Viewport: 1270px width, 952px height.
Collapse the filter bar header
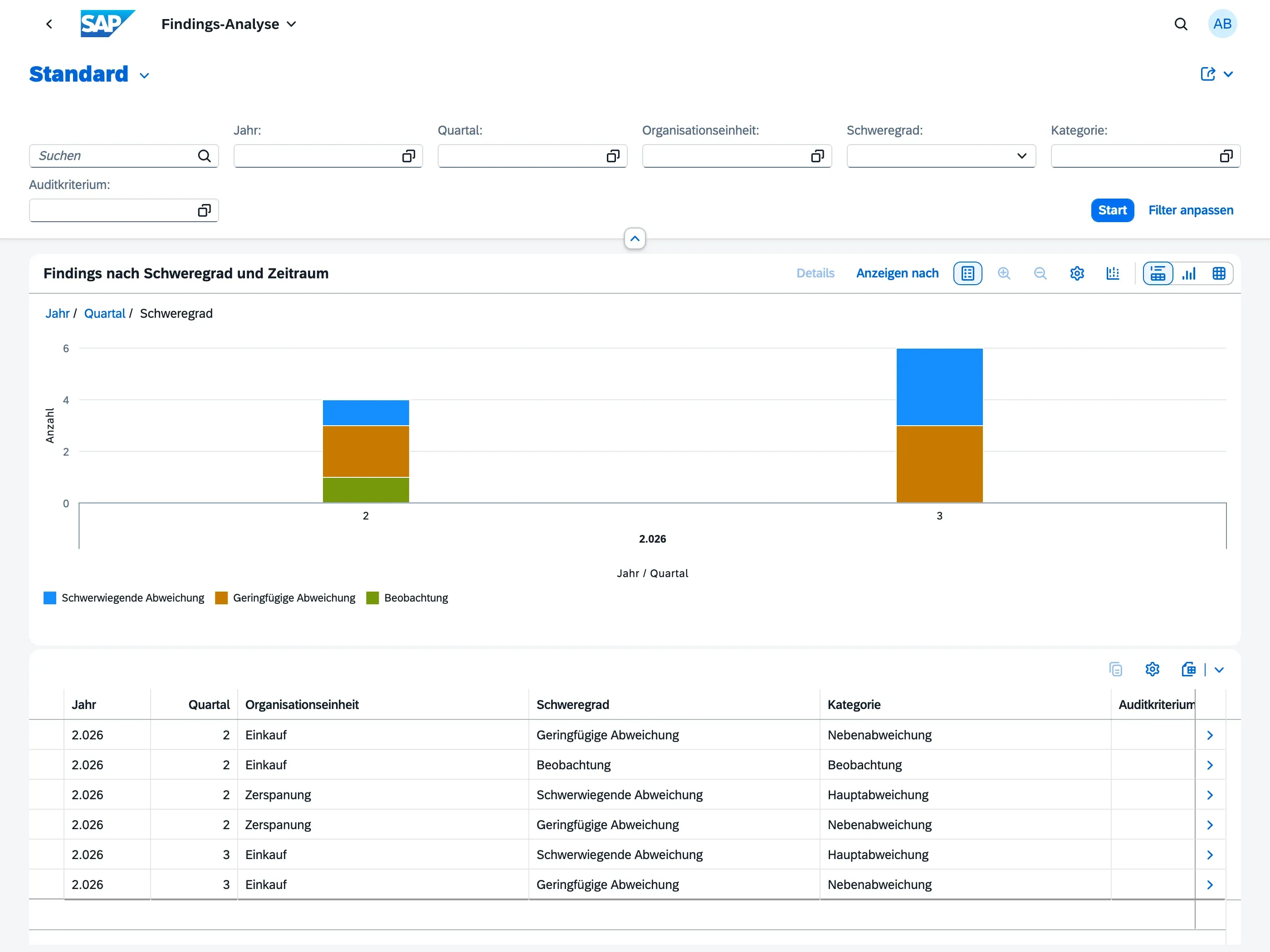tap(635, 239)
